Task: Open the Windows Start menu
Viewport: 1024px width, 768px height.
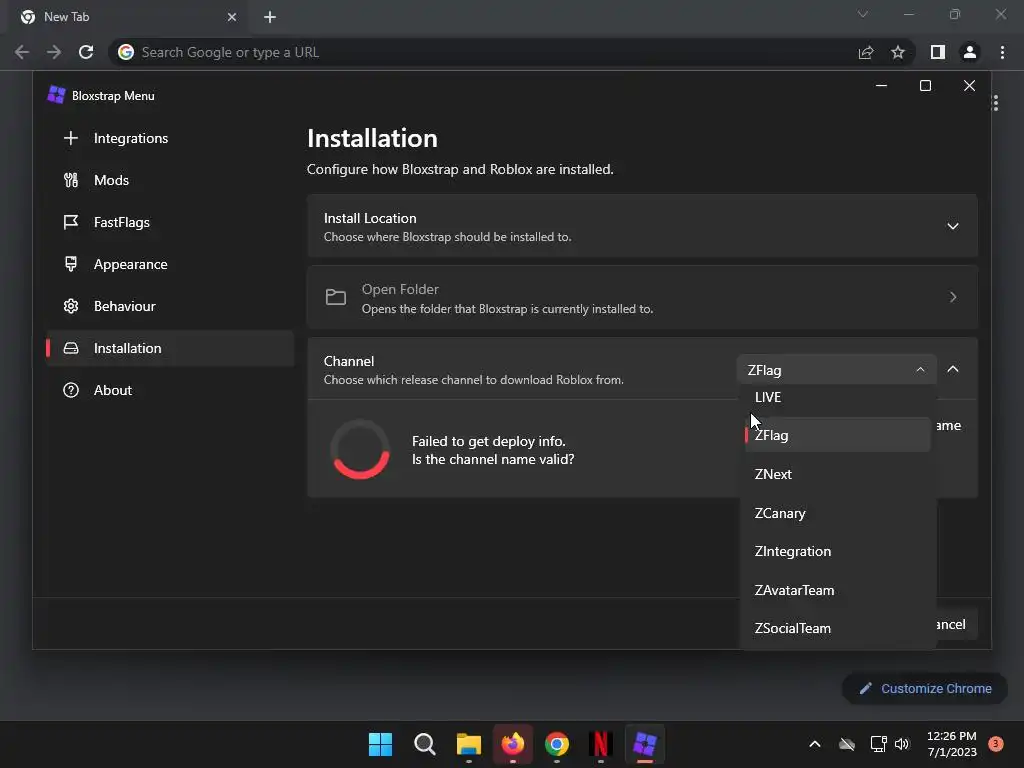Action: [380, 744]
